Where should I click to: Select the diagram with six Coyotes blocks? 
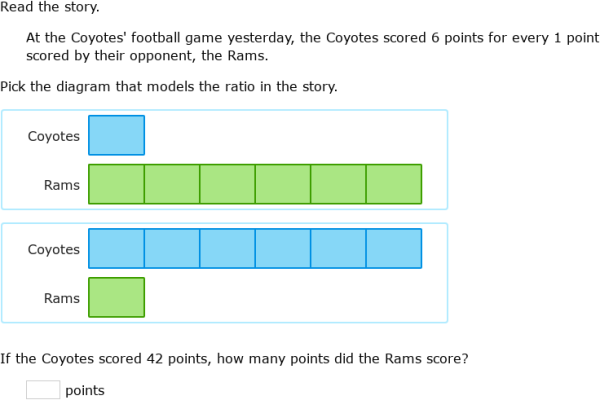(224, 272)
